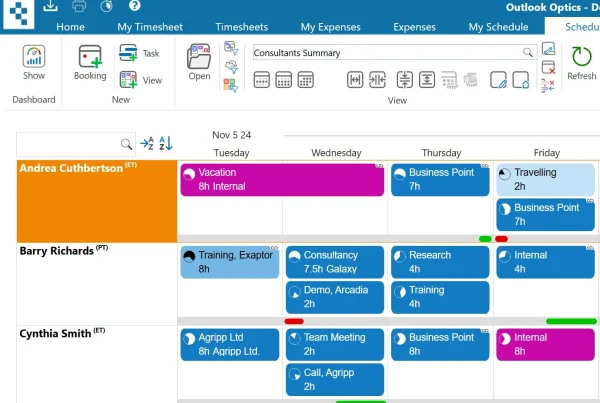
Task: Expand row height icon
Action: (x=427, y=80)
